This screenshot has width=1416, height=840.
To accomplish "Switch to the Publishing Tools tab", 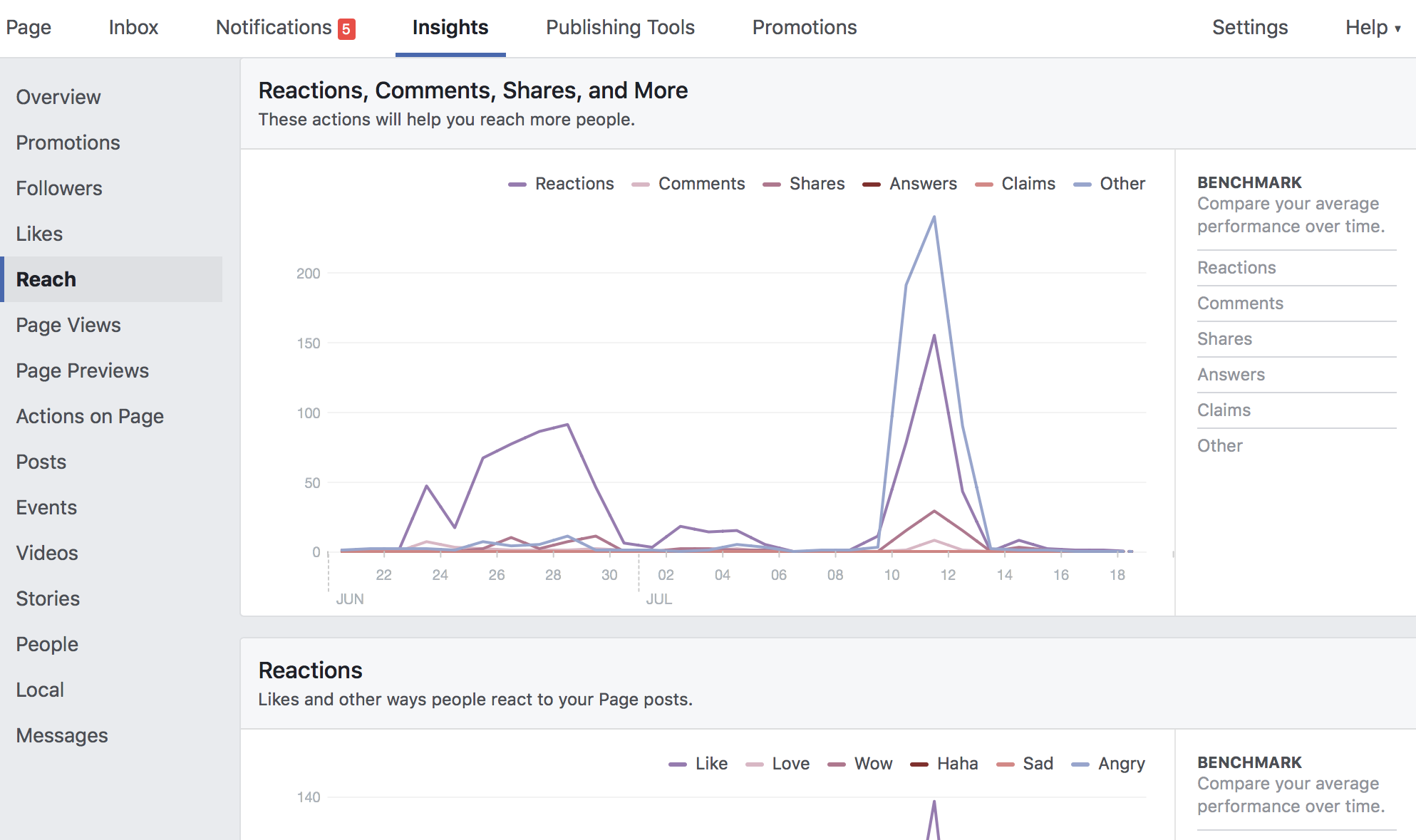I will pos(620,28).
